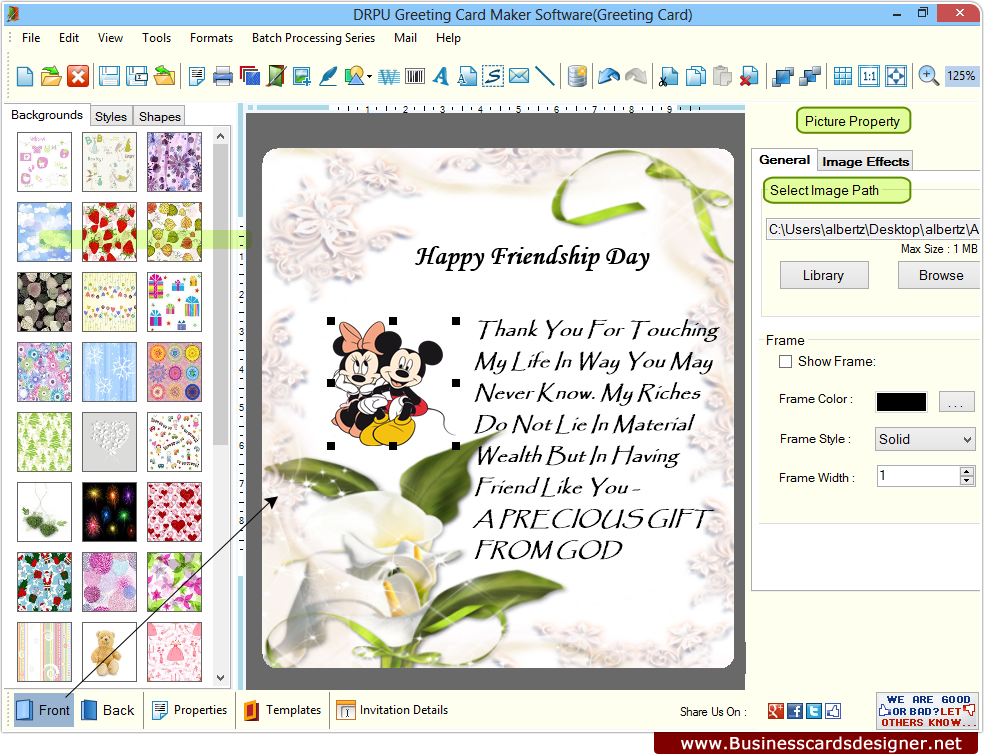Screen dimensions: 984x754
Task: Select the text tool letter A icon
Action: click(x=441, y=77)
